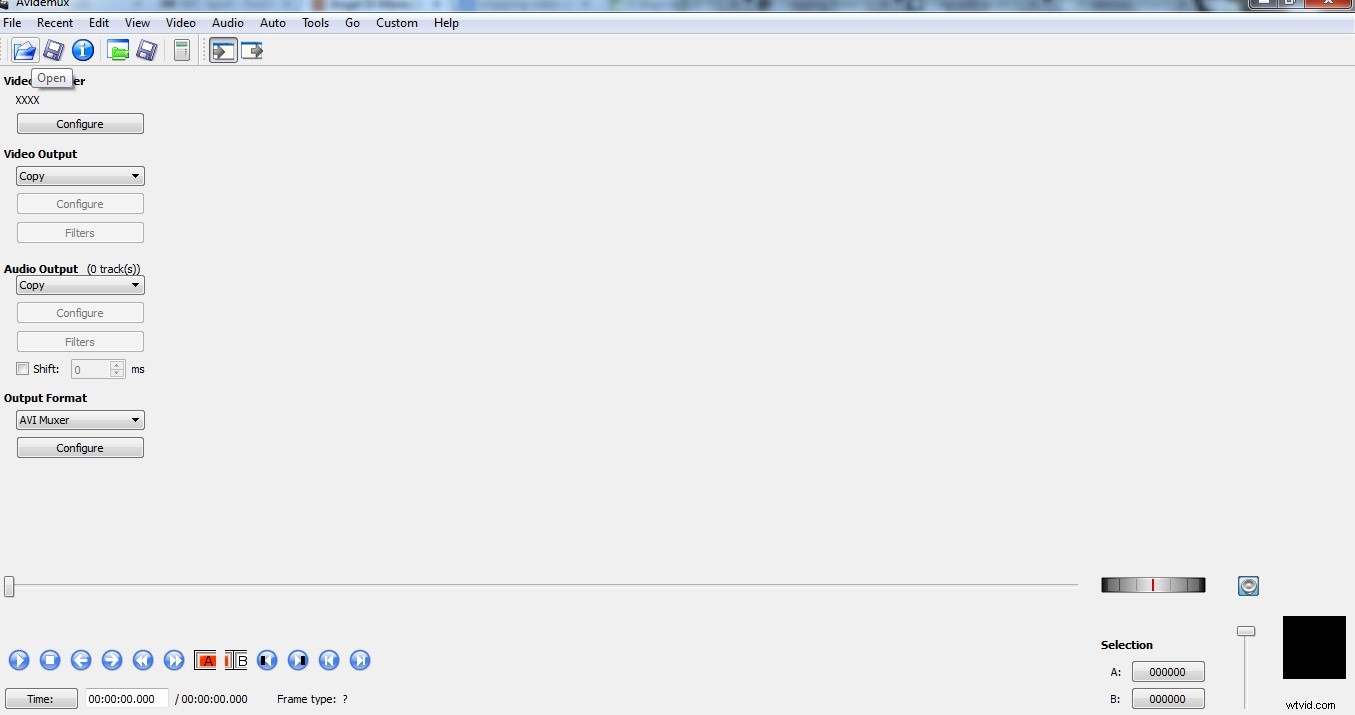Select input display mode icon
This screenshot has width=1355, height=715.
pos(223,50)
